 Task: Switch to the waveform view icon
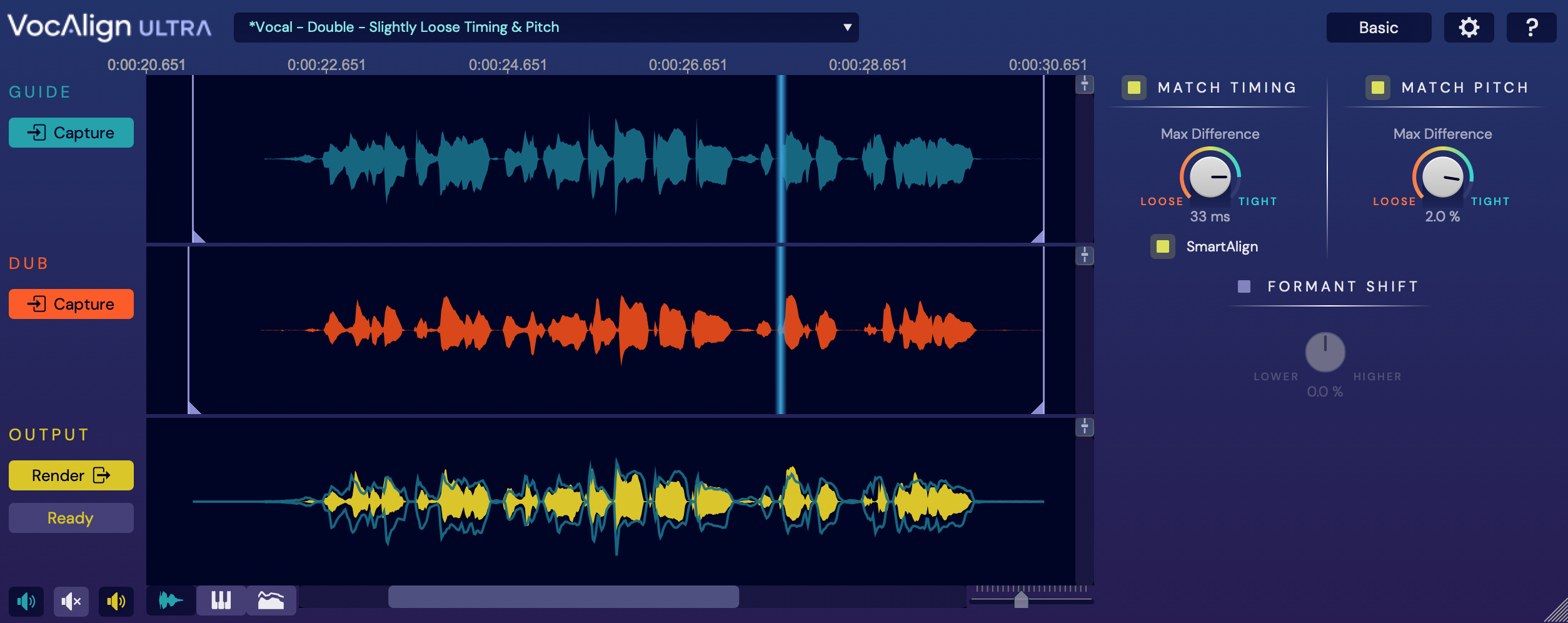click(170, 600)
